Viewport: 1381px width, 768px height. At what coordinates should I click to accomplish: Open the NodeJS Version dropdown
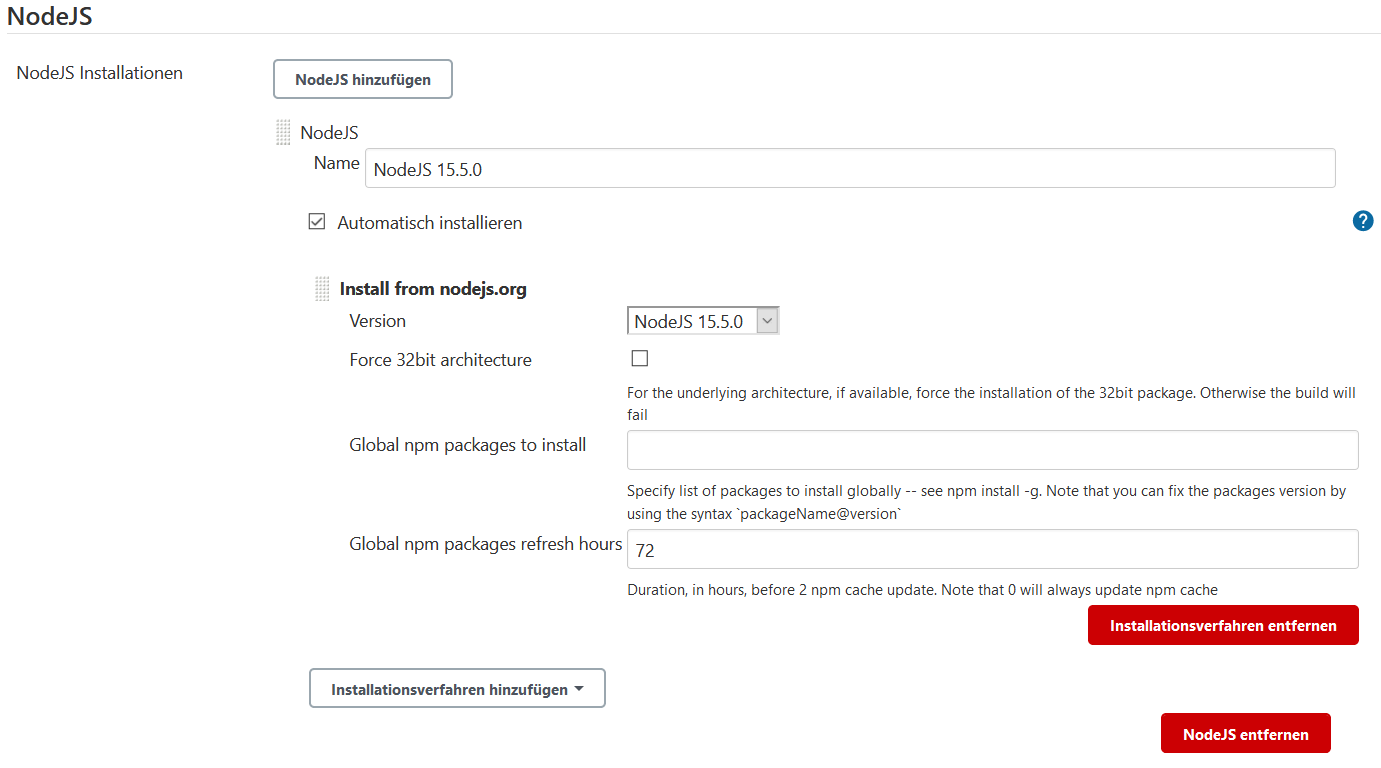(702, 321)
